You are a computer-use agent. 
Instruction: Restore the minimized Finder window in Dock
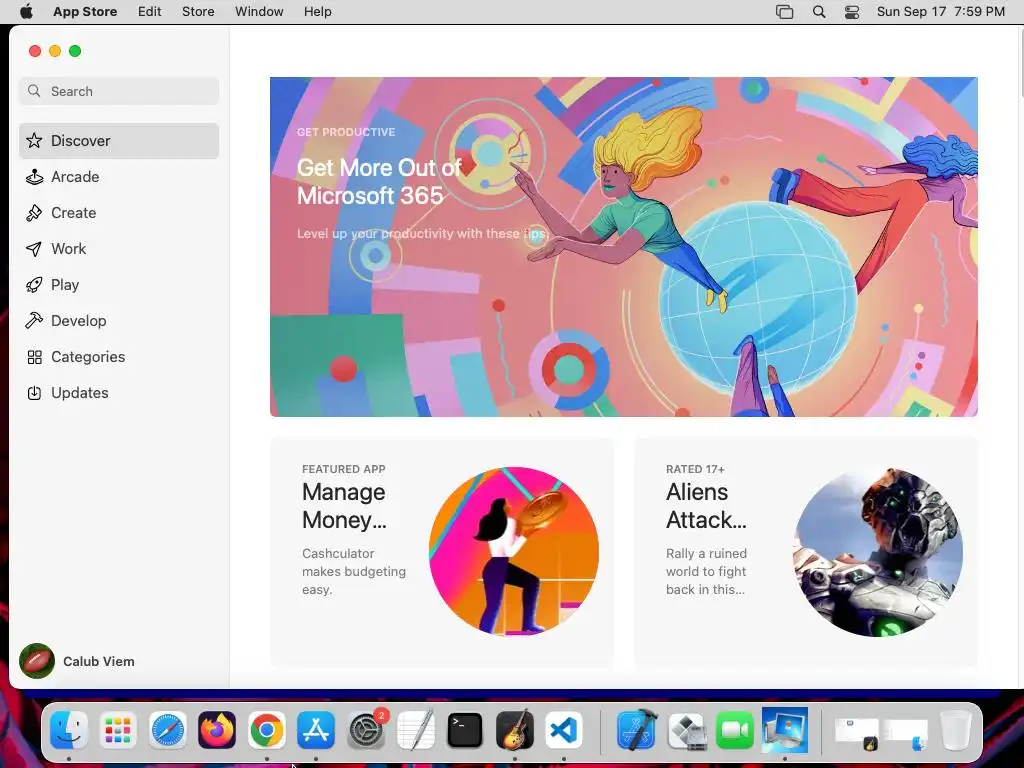click(x=905, y=734)
